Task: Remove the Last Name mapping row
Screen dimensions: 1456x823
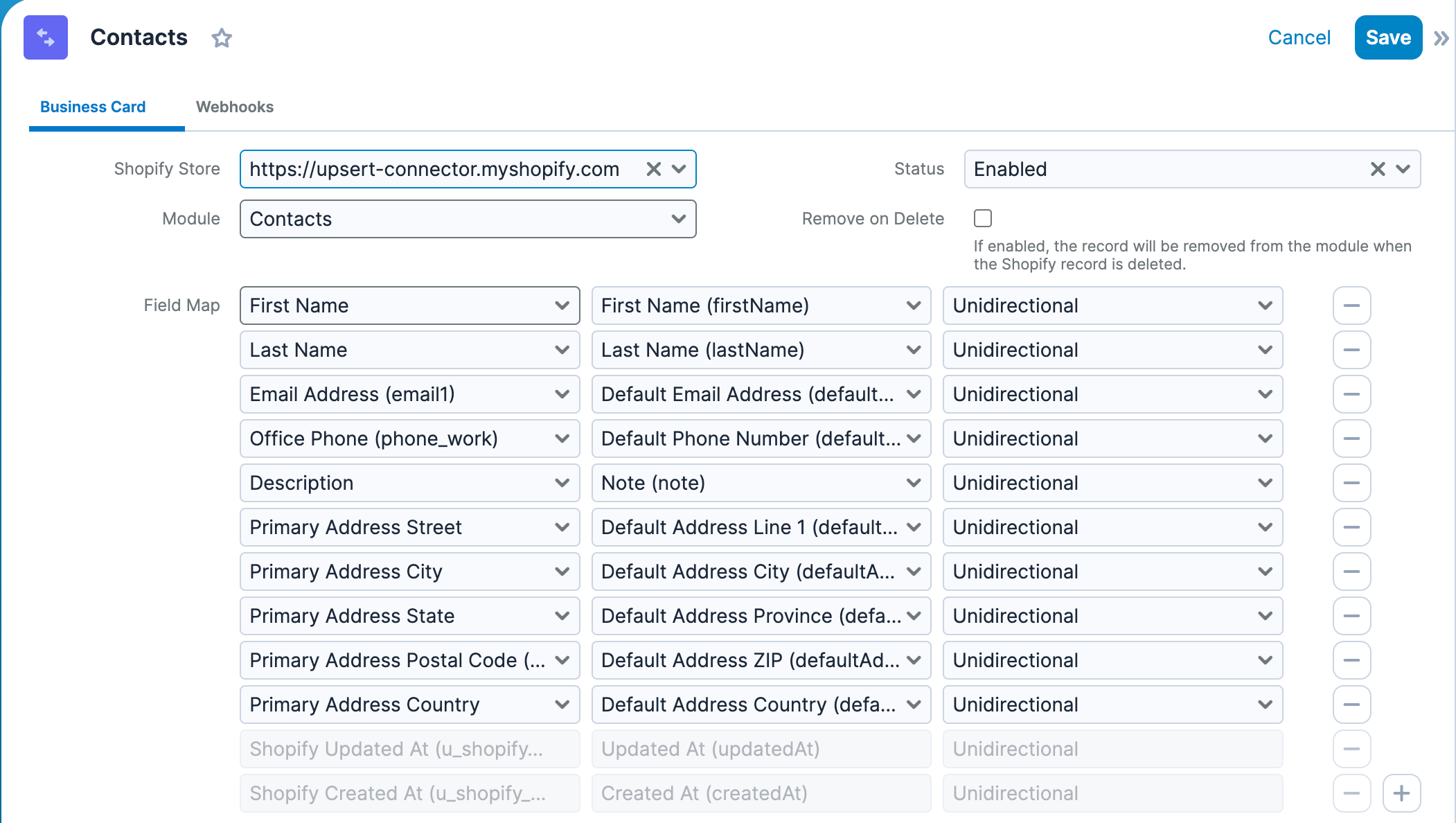Action: (x=1351, y=350)
